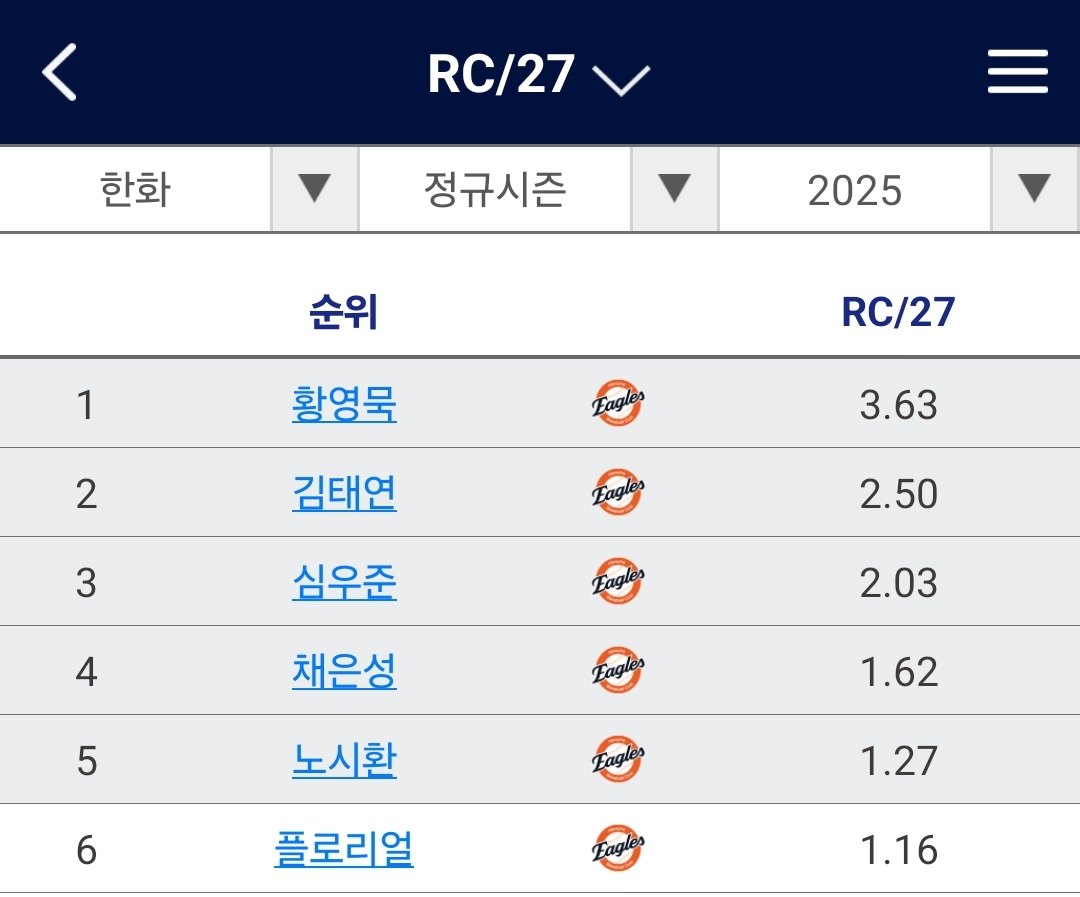Open player 심우준's profile link
This screenshot has width=1080, height=897.
pyautogui.click(x=344, y=582)
